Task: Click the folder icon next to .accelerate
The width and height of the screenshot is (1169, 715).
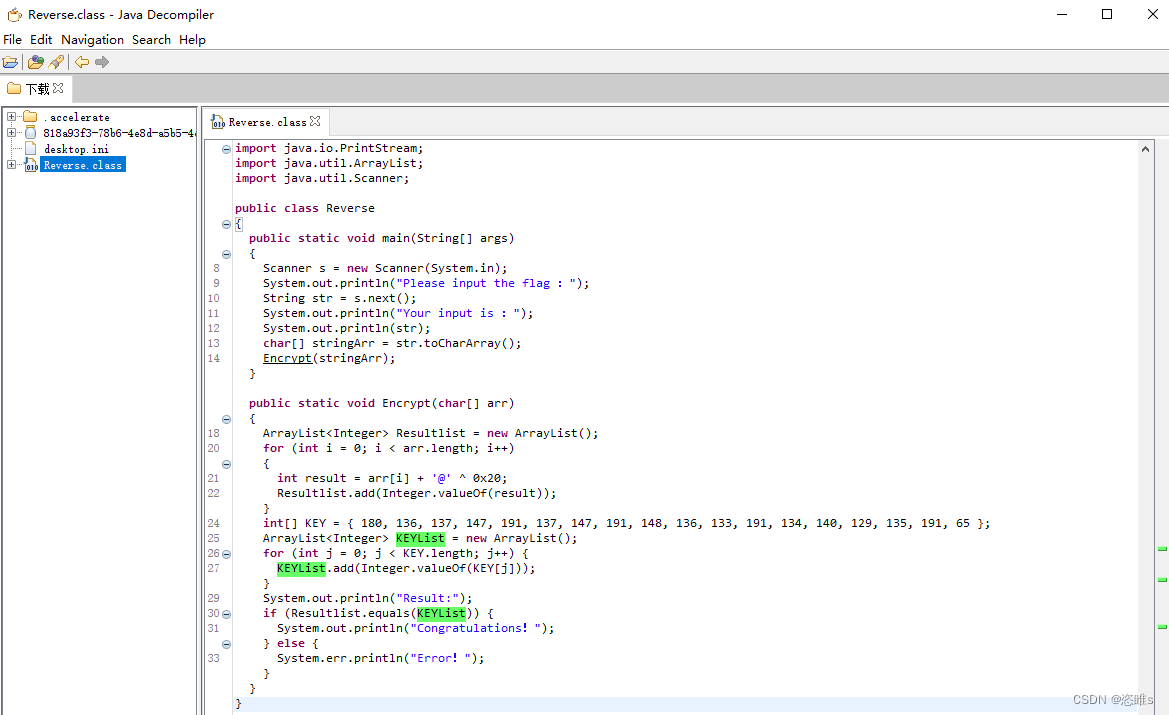Action: click(x=29, y=117)
